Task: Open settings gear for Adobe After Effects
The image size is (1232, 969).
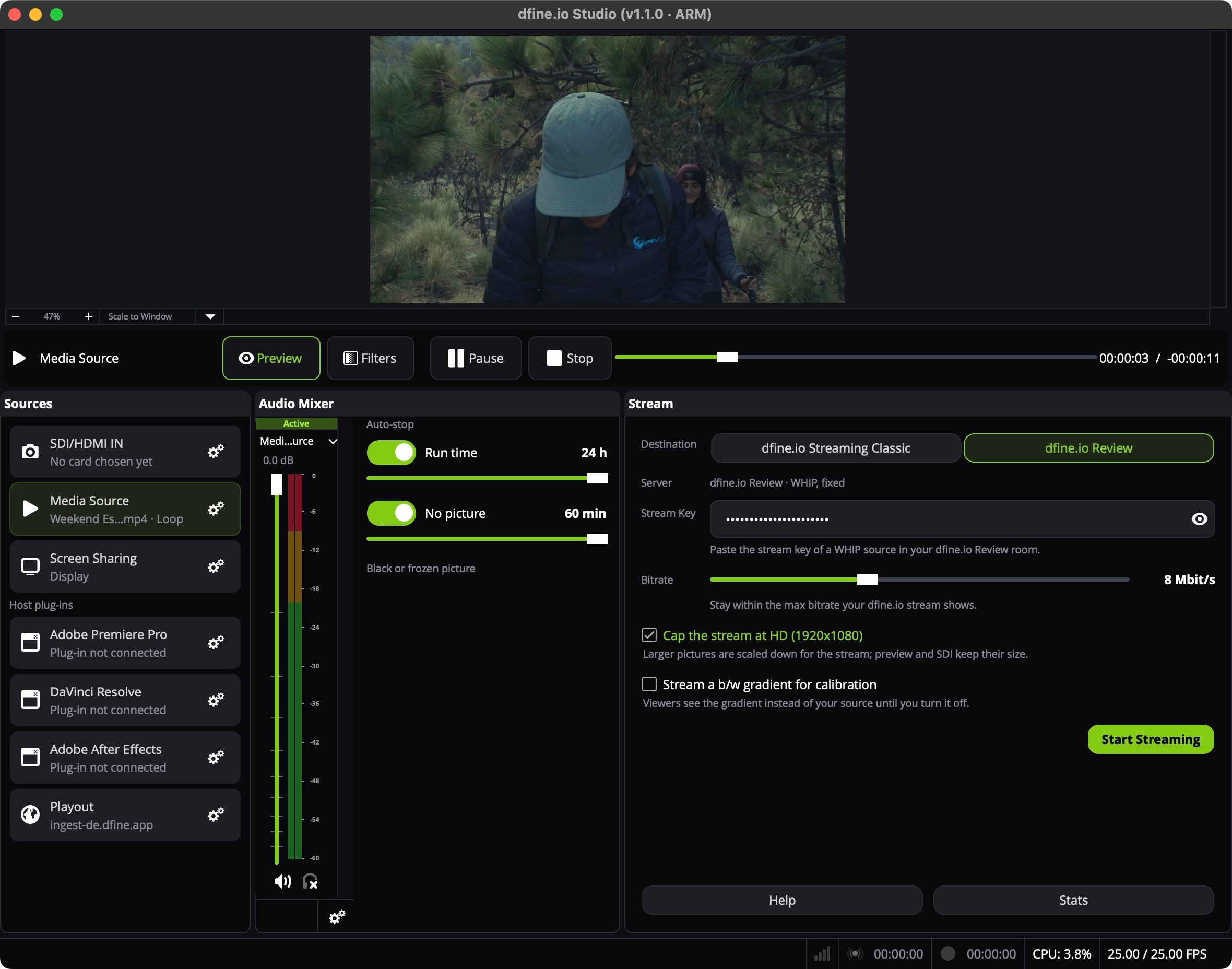Action: click(216, 758)
